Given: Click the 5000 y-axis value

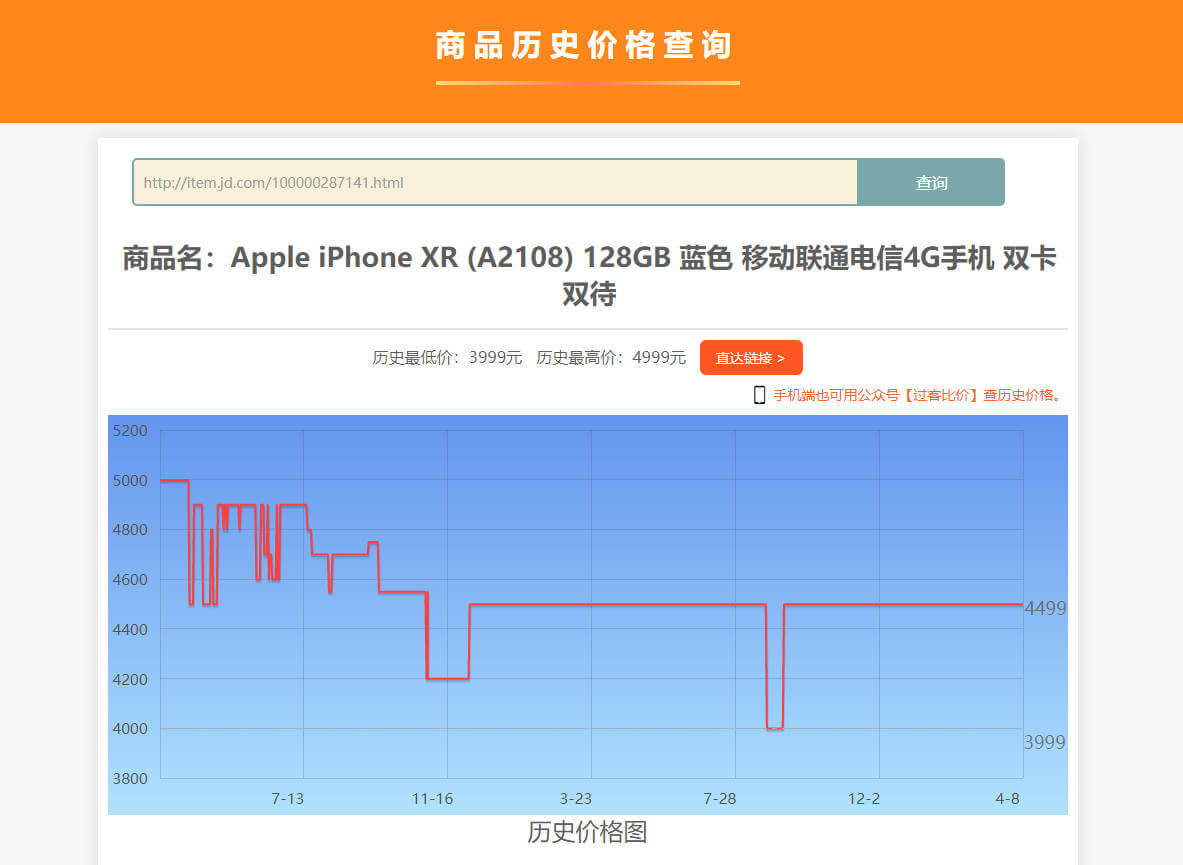Looking at the screenshot, I should [130, 480].
